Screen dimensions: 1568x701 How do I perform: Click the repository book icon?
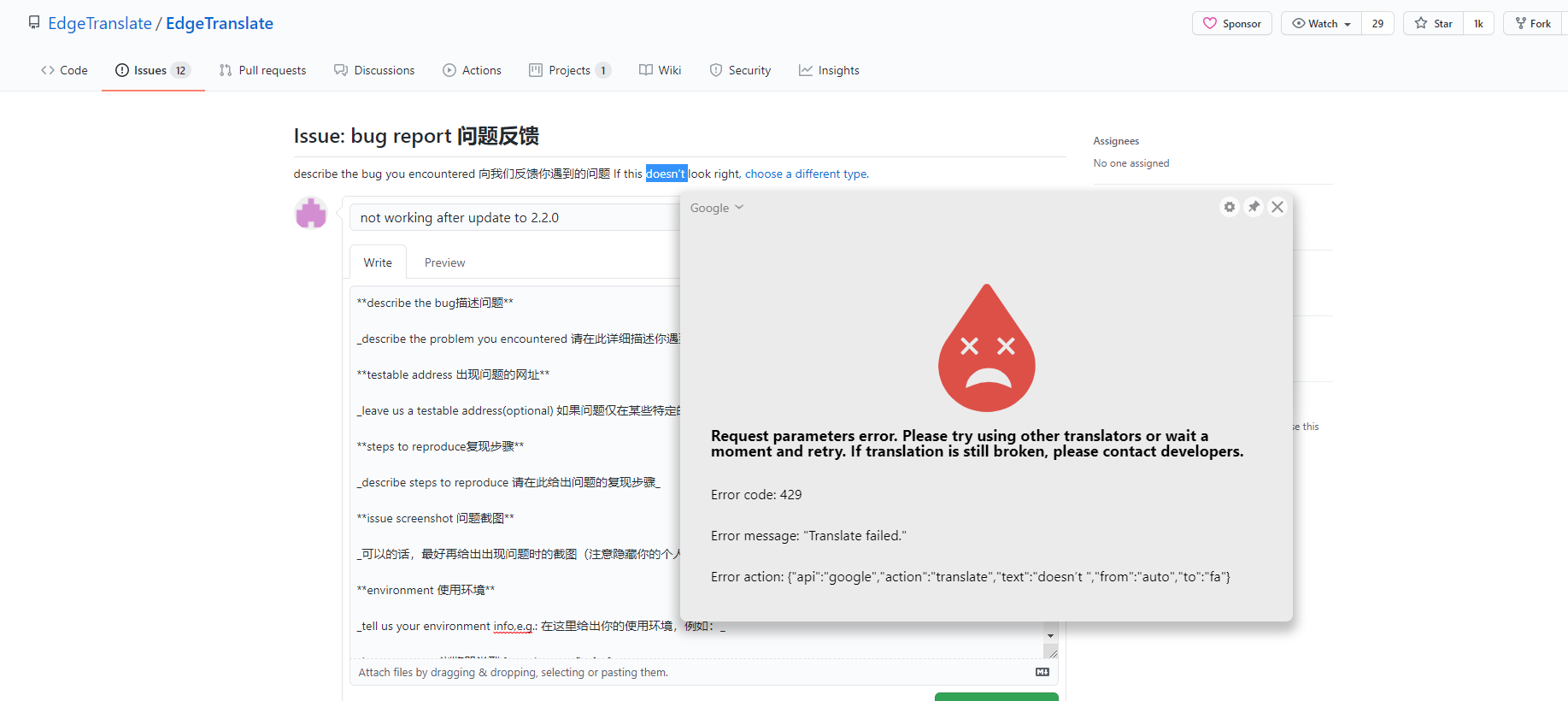coord(34,23)
